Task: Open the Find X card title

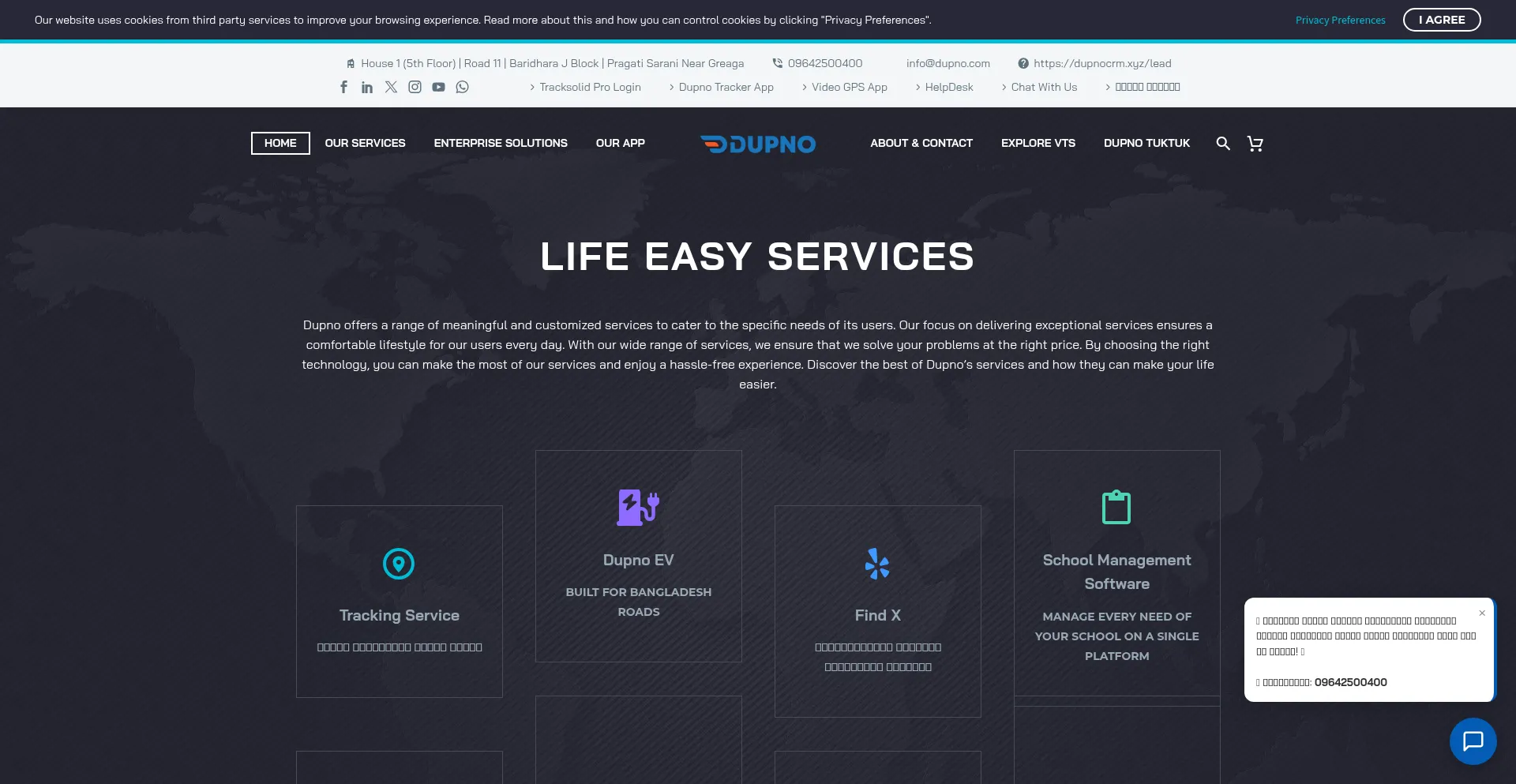Action: [x=877, y=615]
